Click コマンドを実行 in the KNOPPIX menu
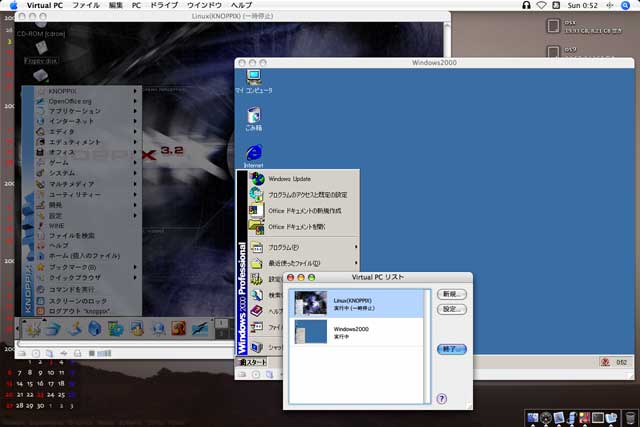 coord(71,289)
